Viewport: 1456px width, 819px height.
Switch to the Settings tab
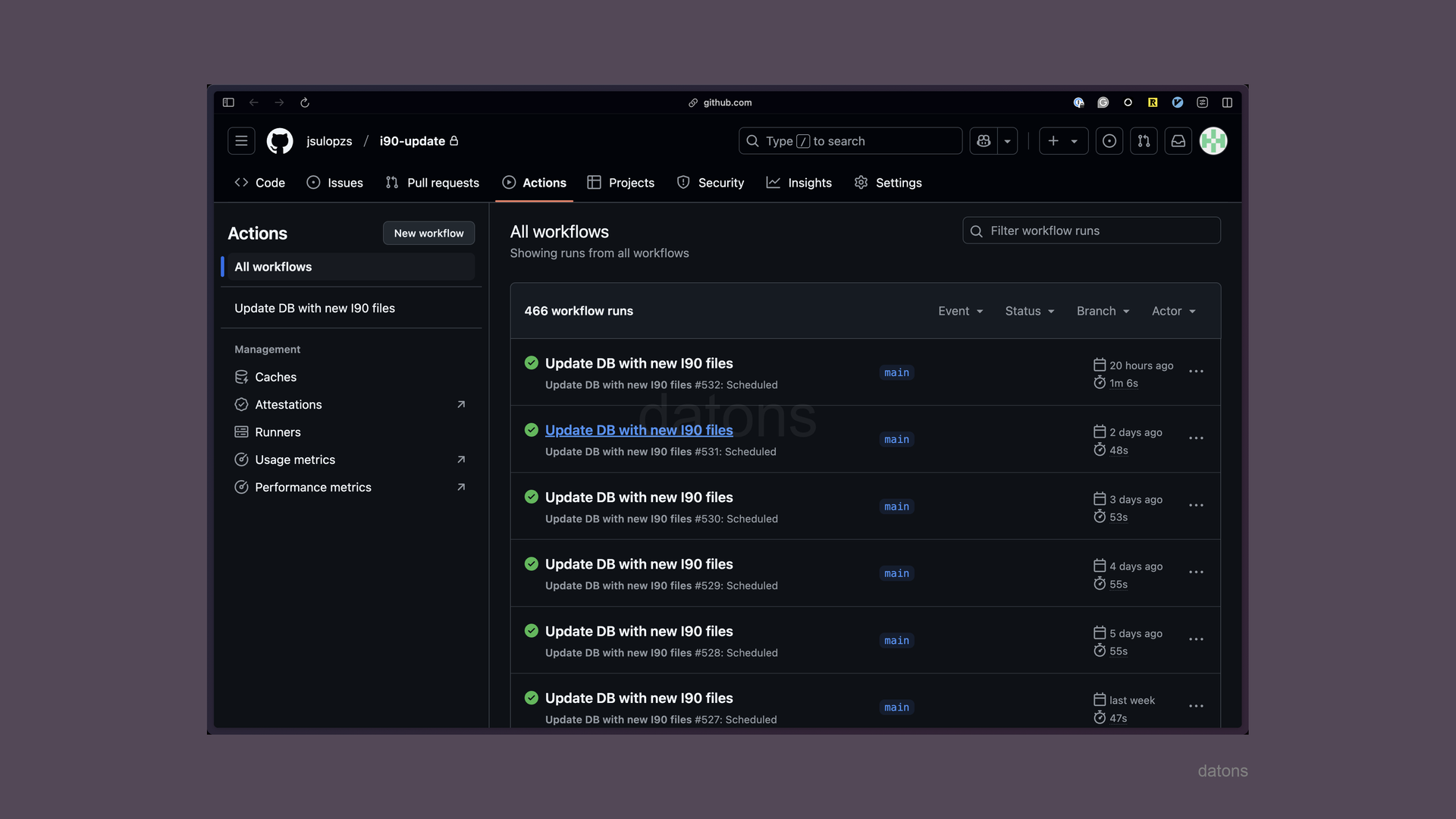[888, 183]
